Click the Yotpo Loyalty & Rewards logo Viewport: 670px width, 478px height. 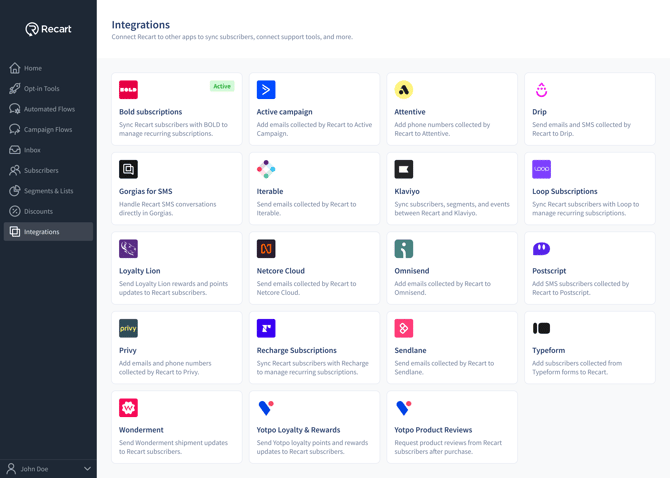point(266,408)
